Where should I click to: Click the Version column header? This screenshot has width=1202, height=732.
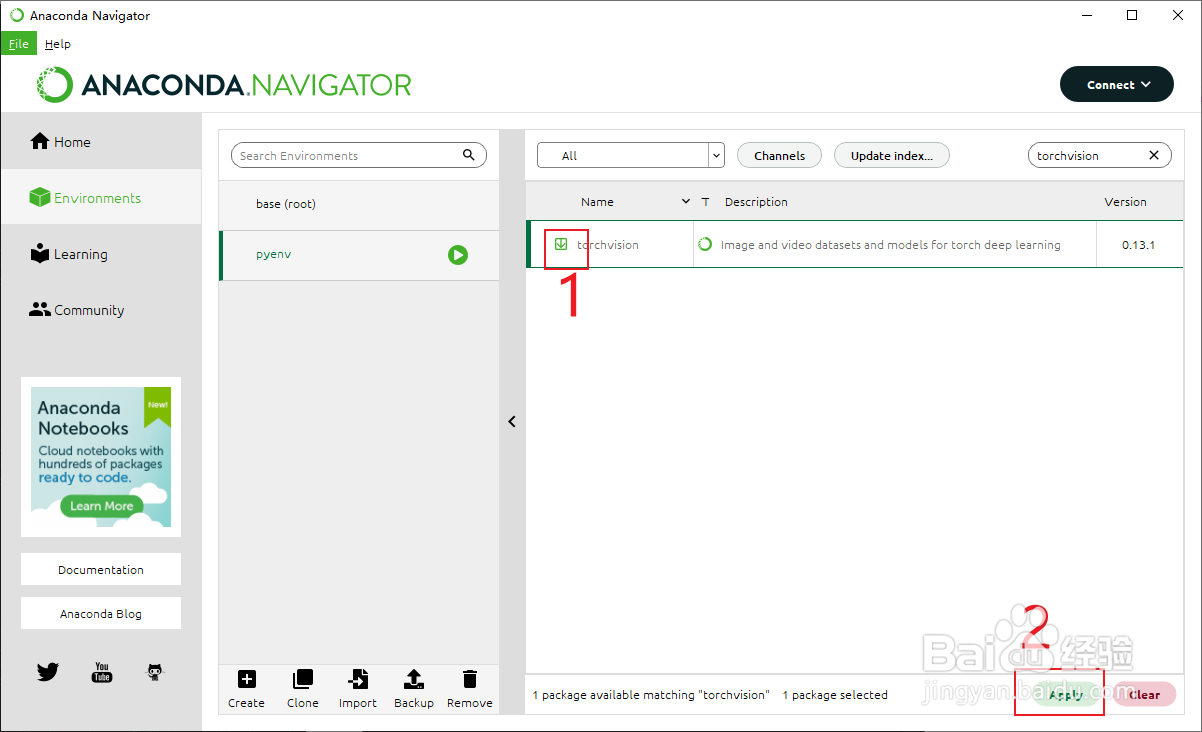tap(1125, 202)
